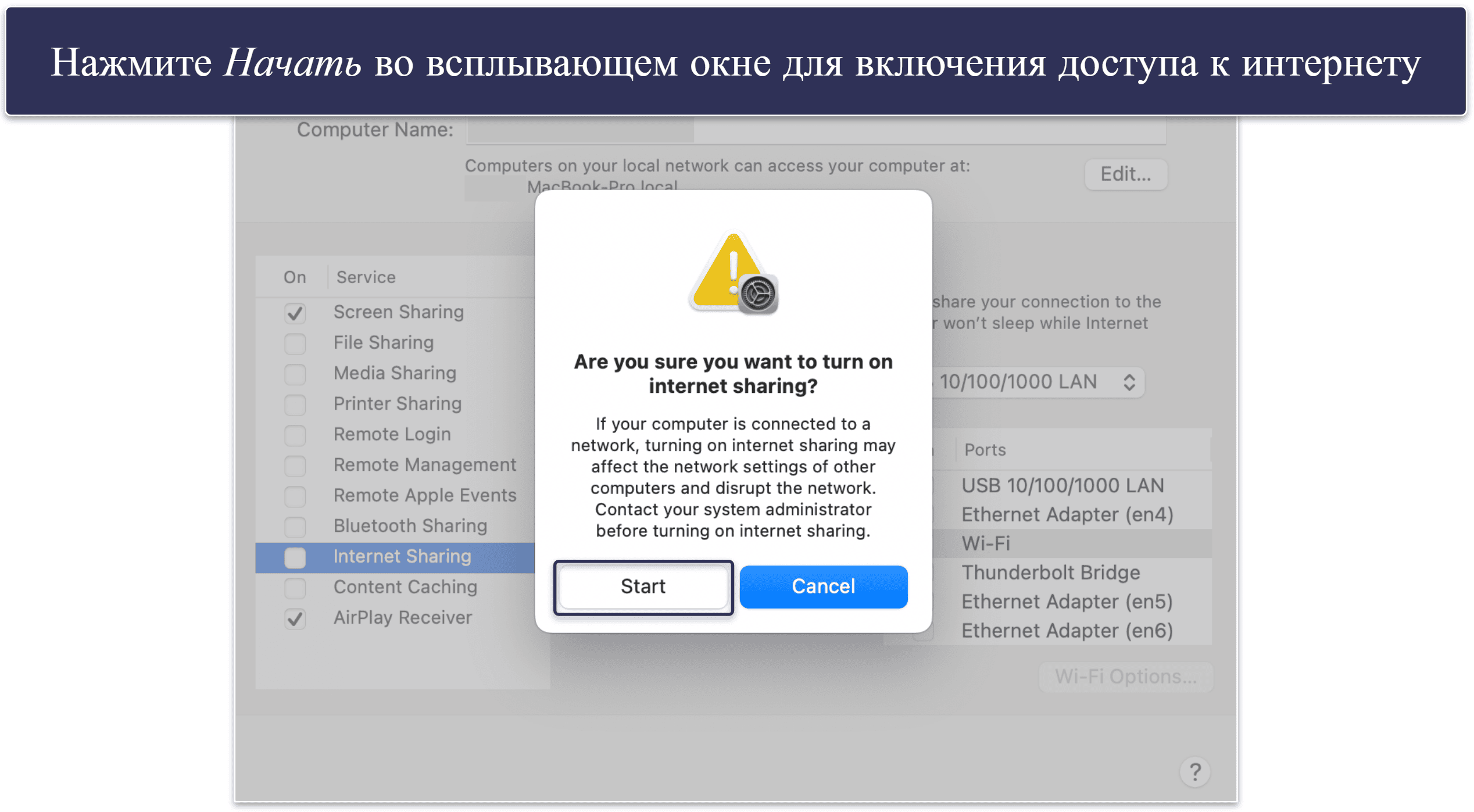Click the Ports column header
Image resolution: width=1474 pixels, height=812 pixels.
tap(985, 450)
